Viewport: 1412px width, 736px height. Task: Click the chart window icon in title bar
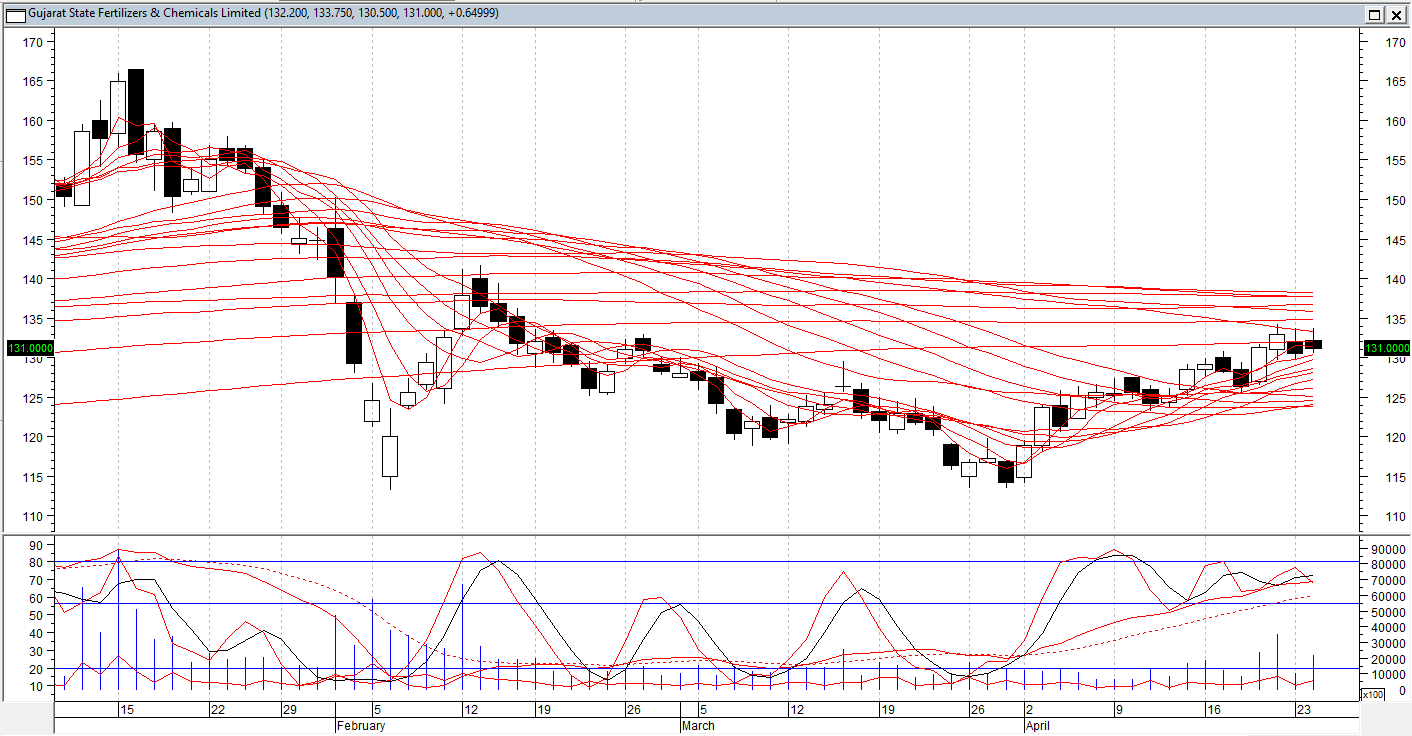point(16,14)
